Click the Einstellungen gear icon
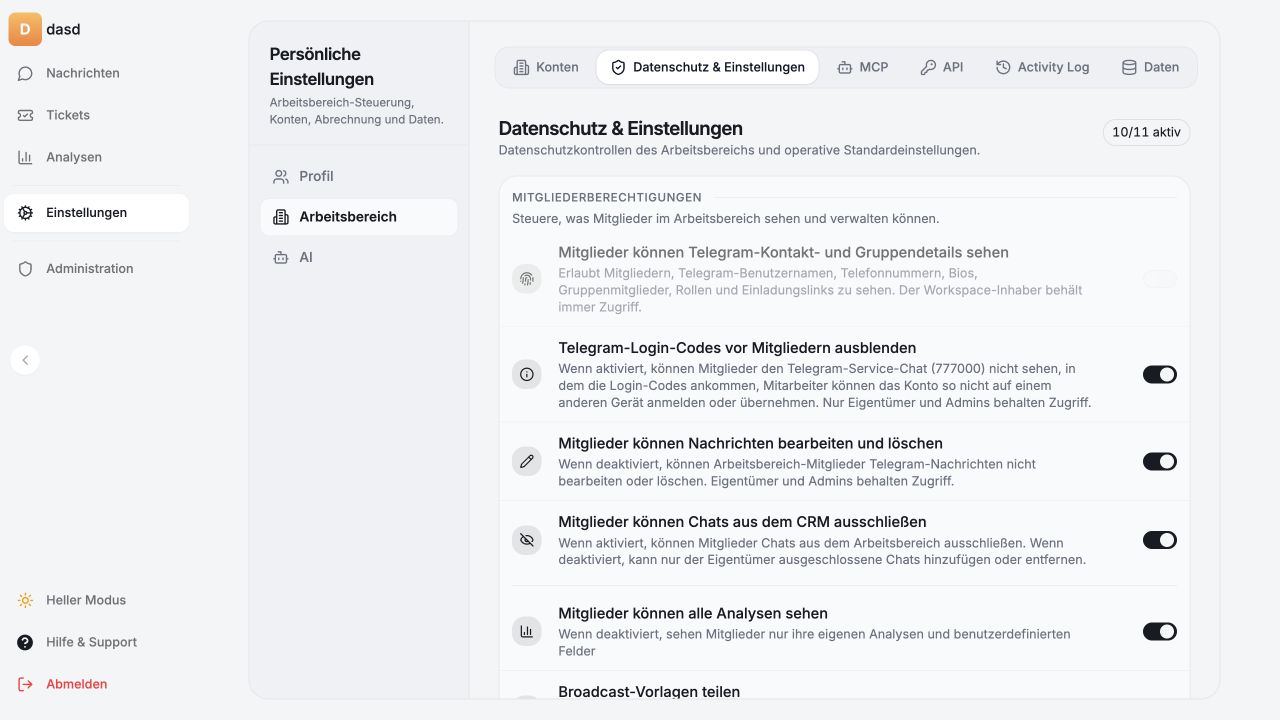 point(26,213)
